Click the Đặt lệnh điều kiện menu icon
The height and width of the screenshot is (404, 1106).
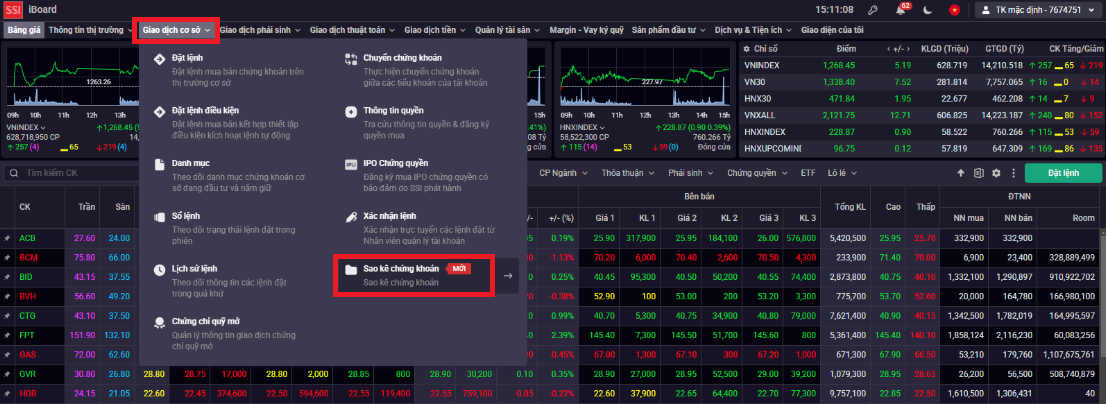(159, 111)
